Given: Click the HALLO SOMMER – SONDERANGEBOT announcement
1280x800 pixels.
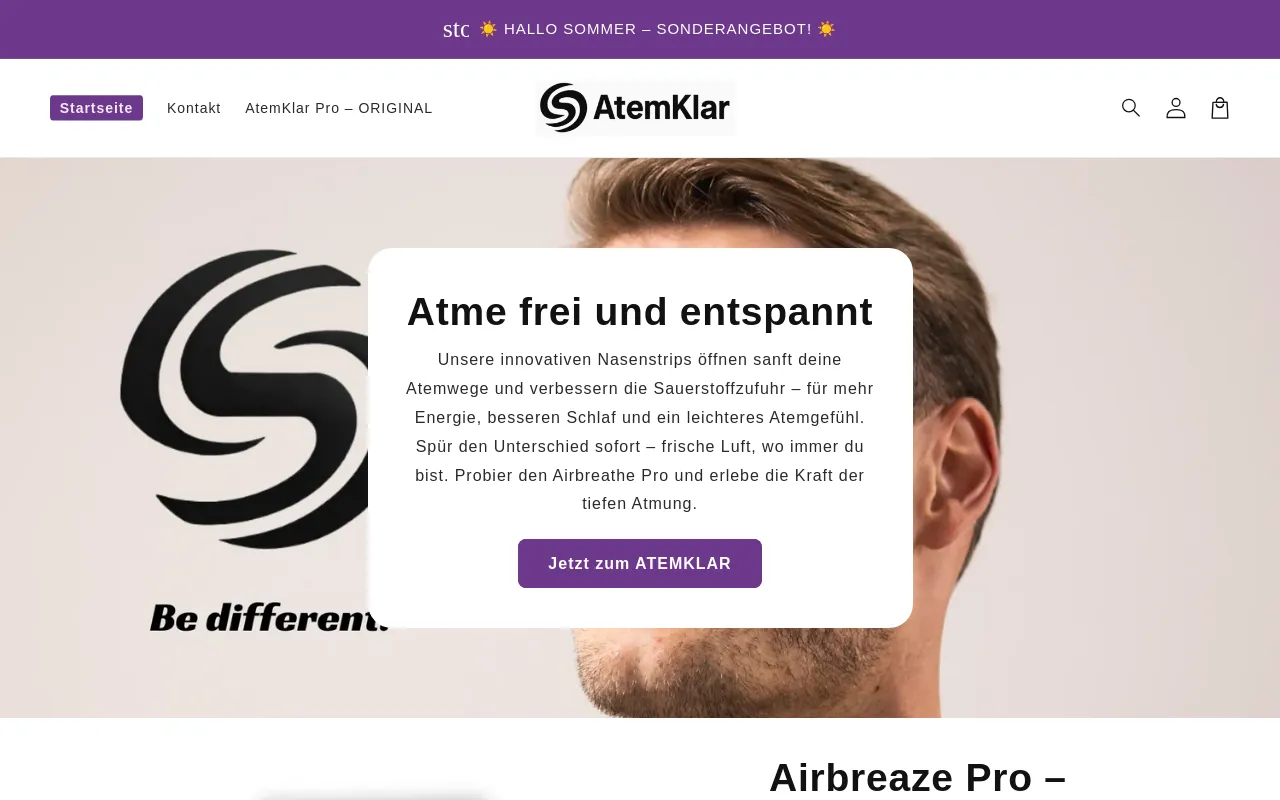Looking at the screenshot, I should tap(658, 29).
